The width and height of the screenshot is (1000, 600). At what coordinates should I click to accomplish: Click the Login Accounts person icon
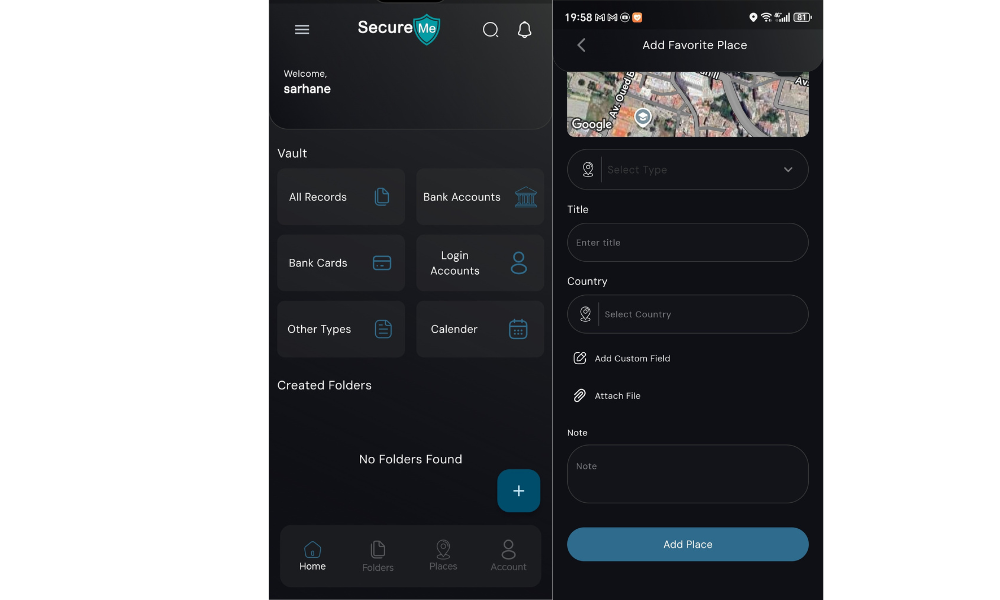[x=518, y=263]
